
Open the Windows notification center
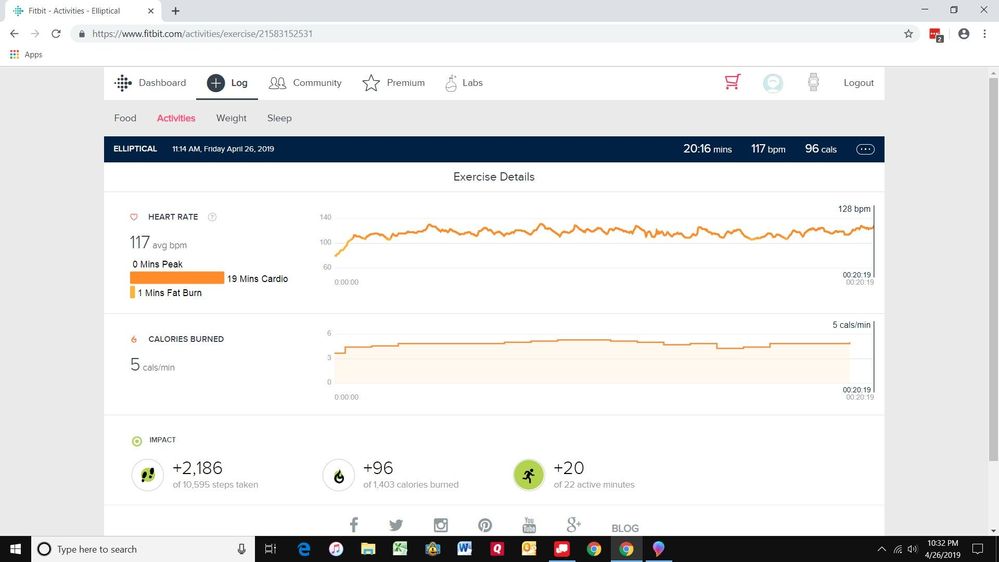[977, 549]
